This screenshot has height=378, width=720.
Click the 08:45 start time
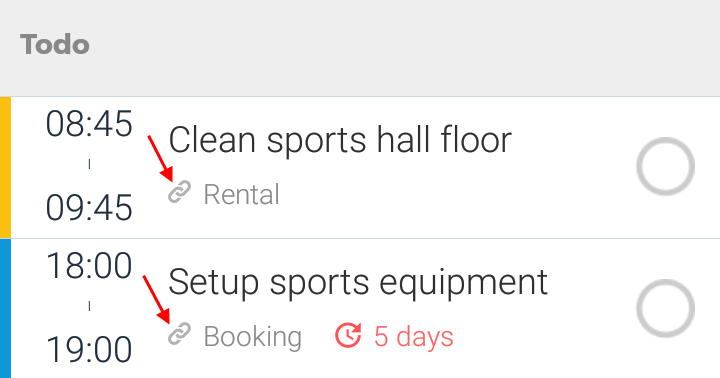pyautogui.click(x=89, y=124)
